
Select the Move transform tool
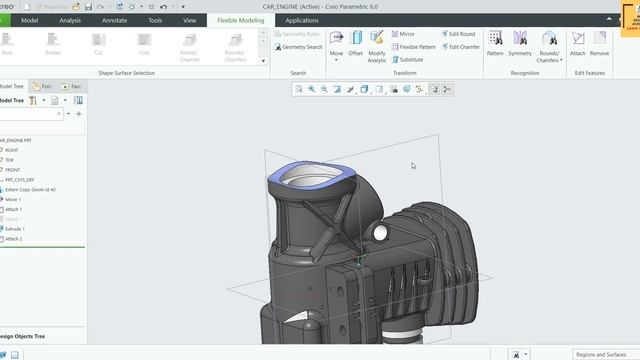coord(336,42)
